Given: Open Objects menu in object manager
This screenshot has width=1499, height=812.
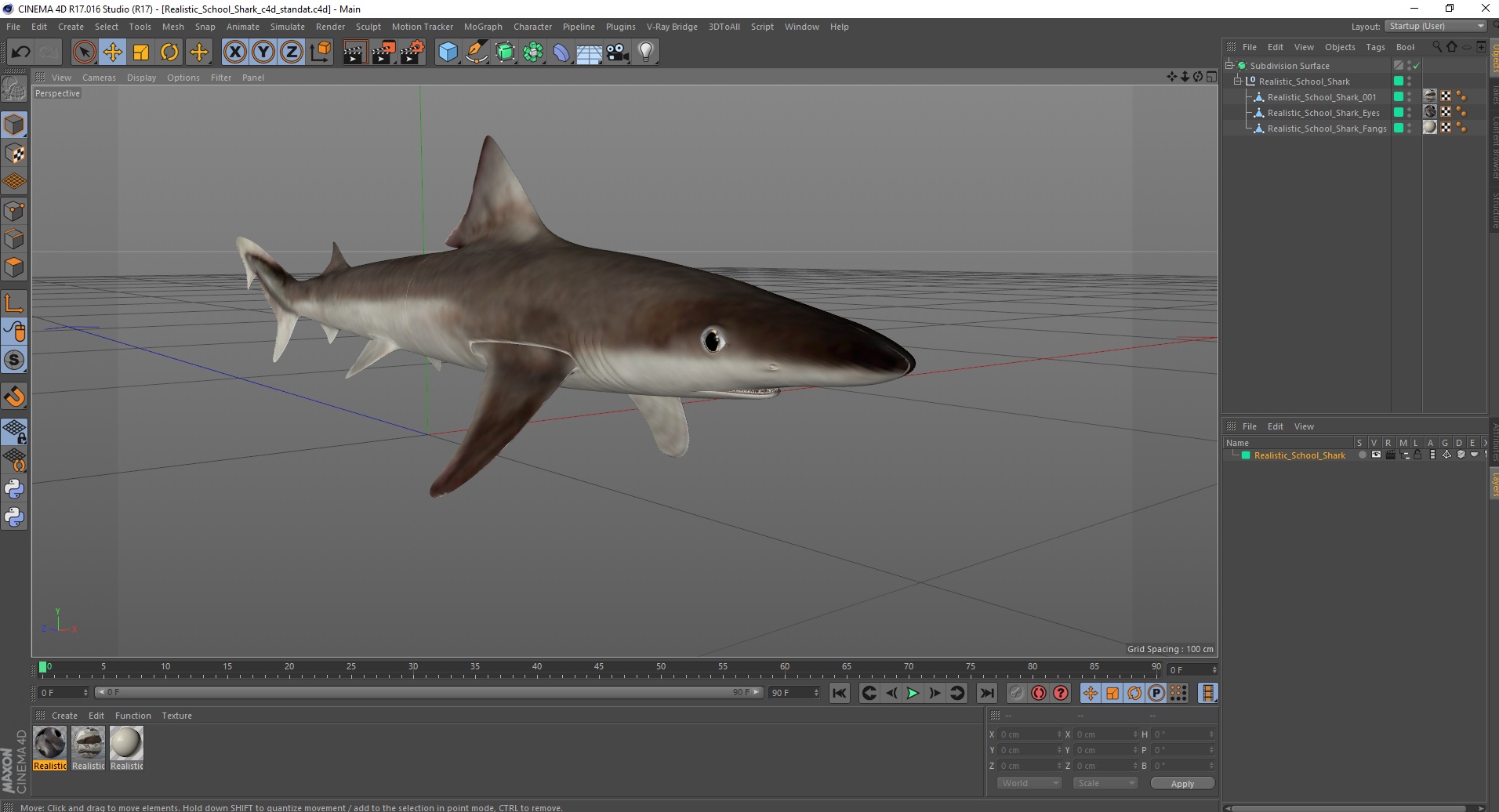Looking at the screenshot, I should click(x=1340, y=47).
